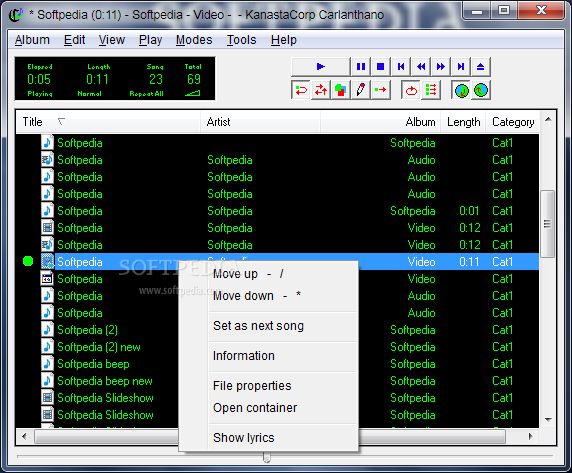The image size is (572, 473).
Task: Click the file icon of Softpedia (2) new
Action: point(47,347)
